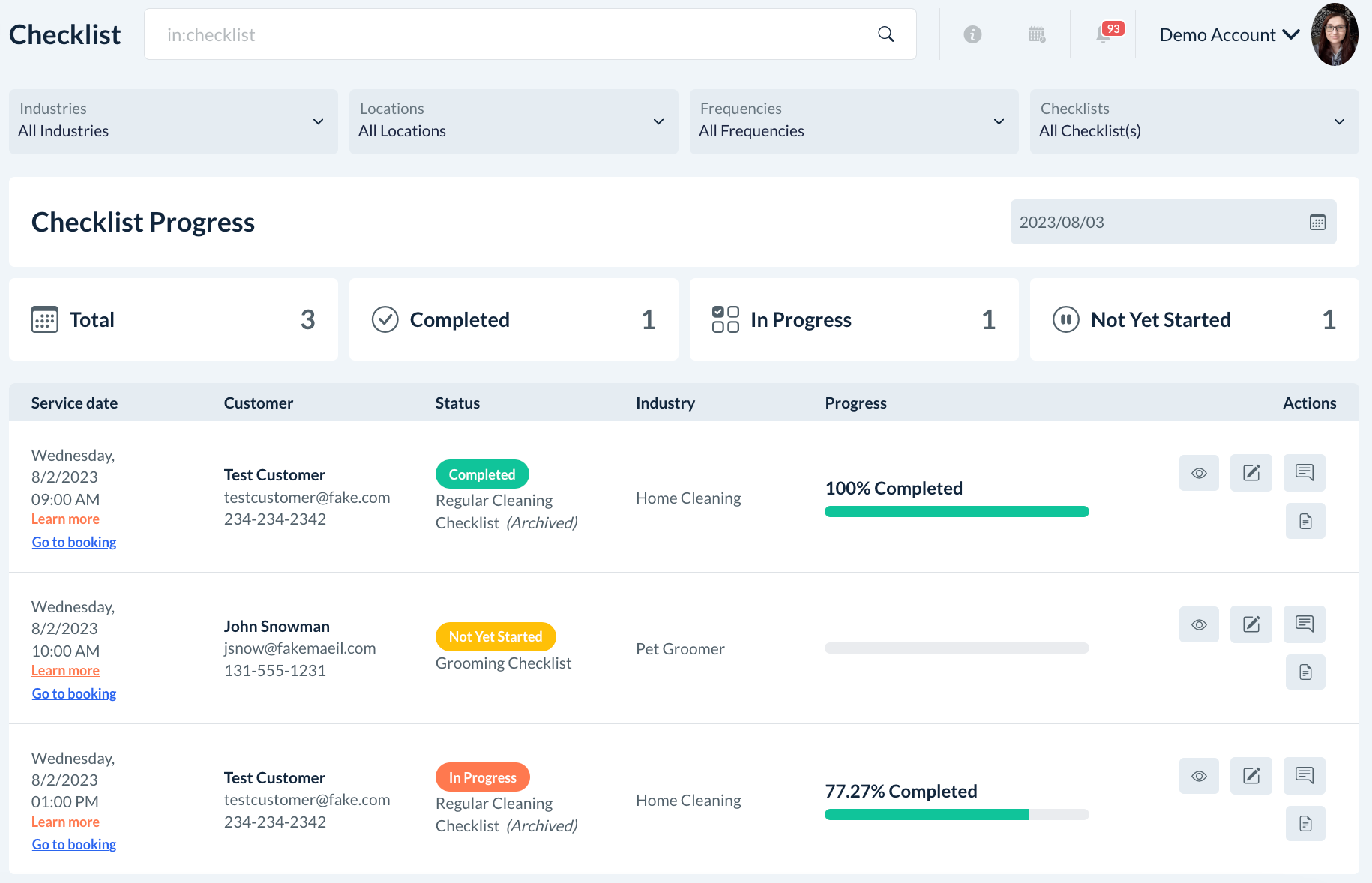Viewport: 1372px width, 883px height.
Task: Edit the 100% completed checklist row
Action: (1251, 473)
